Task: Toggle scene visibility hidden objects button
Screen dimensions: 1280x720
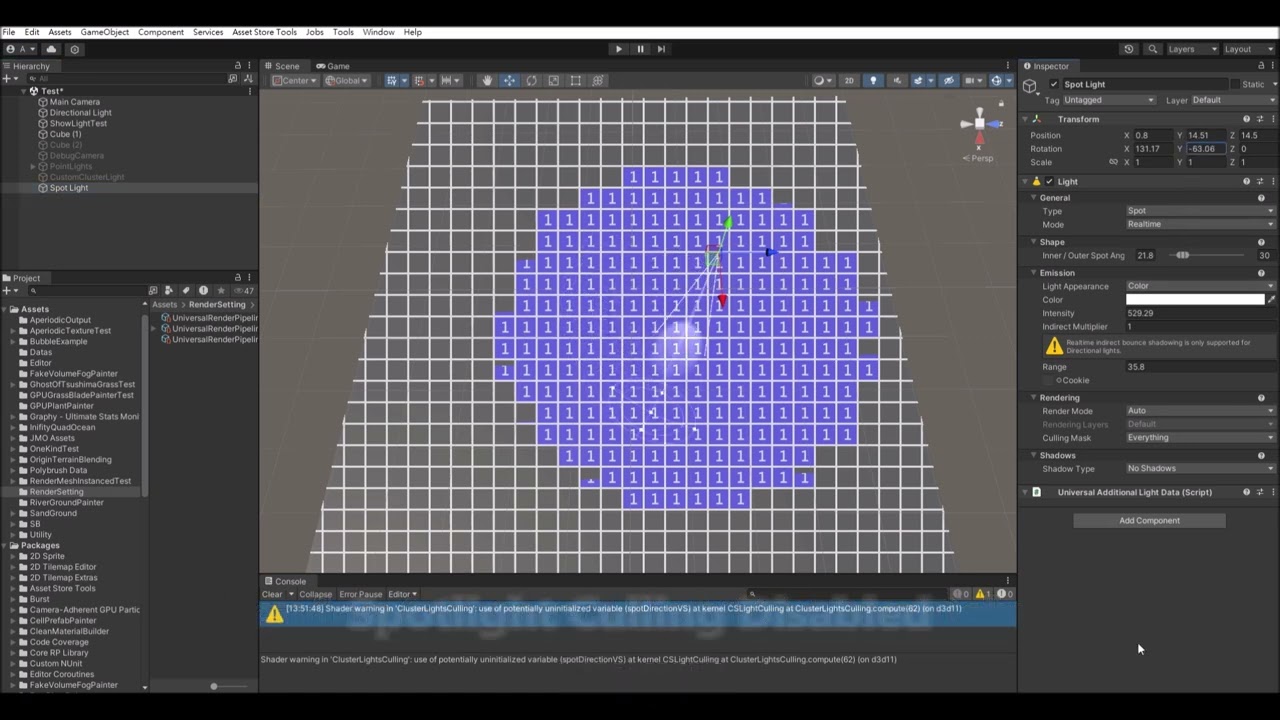Action: 950,81
